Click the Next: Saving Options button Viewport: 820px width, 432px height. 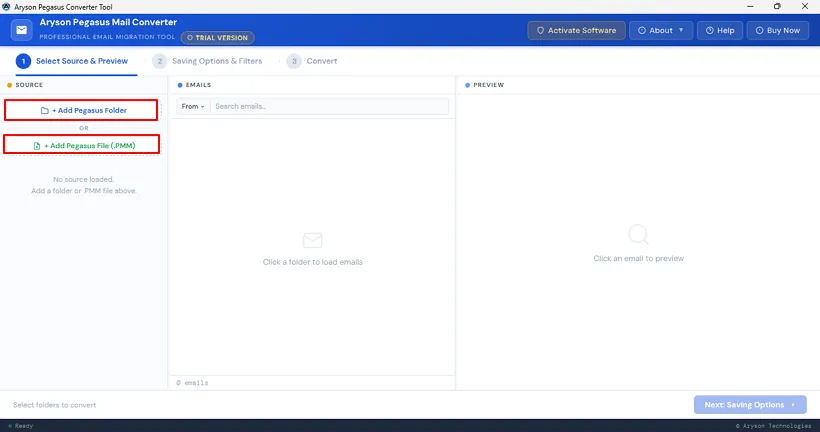pos(750,404)
